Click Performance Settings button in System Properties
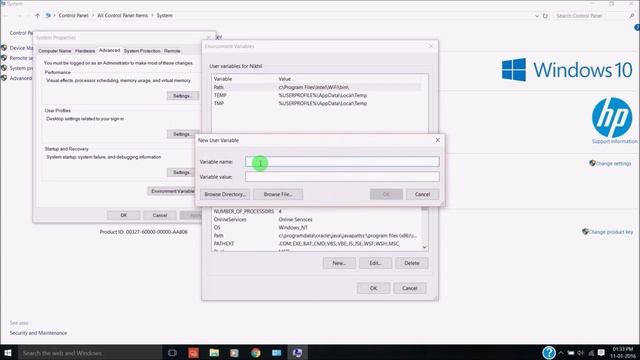The height and width of the screenshot is (360, 640). coord(182,96)
